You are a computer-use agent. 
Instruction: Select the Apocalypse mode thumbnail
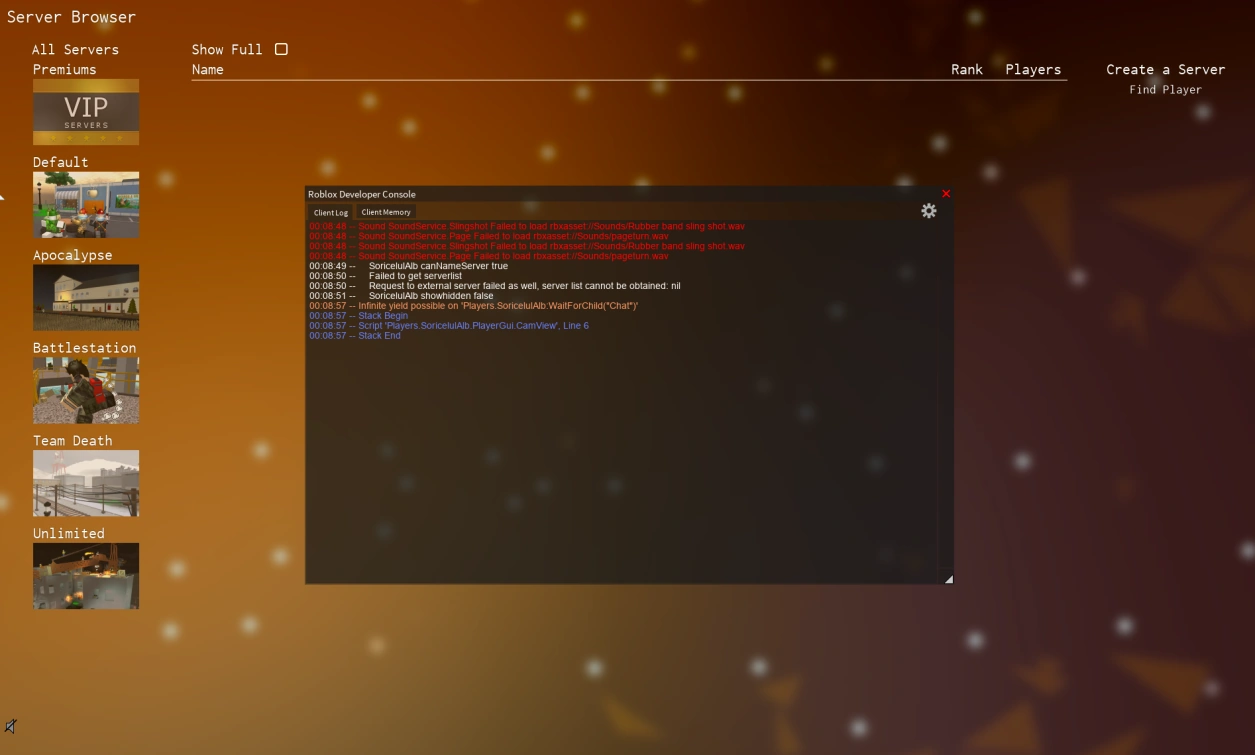click(x=86, y=298)
